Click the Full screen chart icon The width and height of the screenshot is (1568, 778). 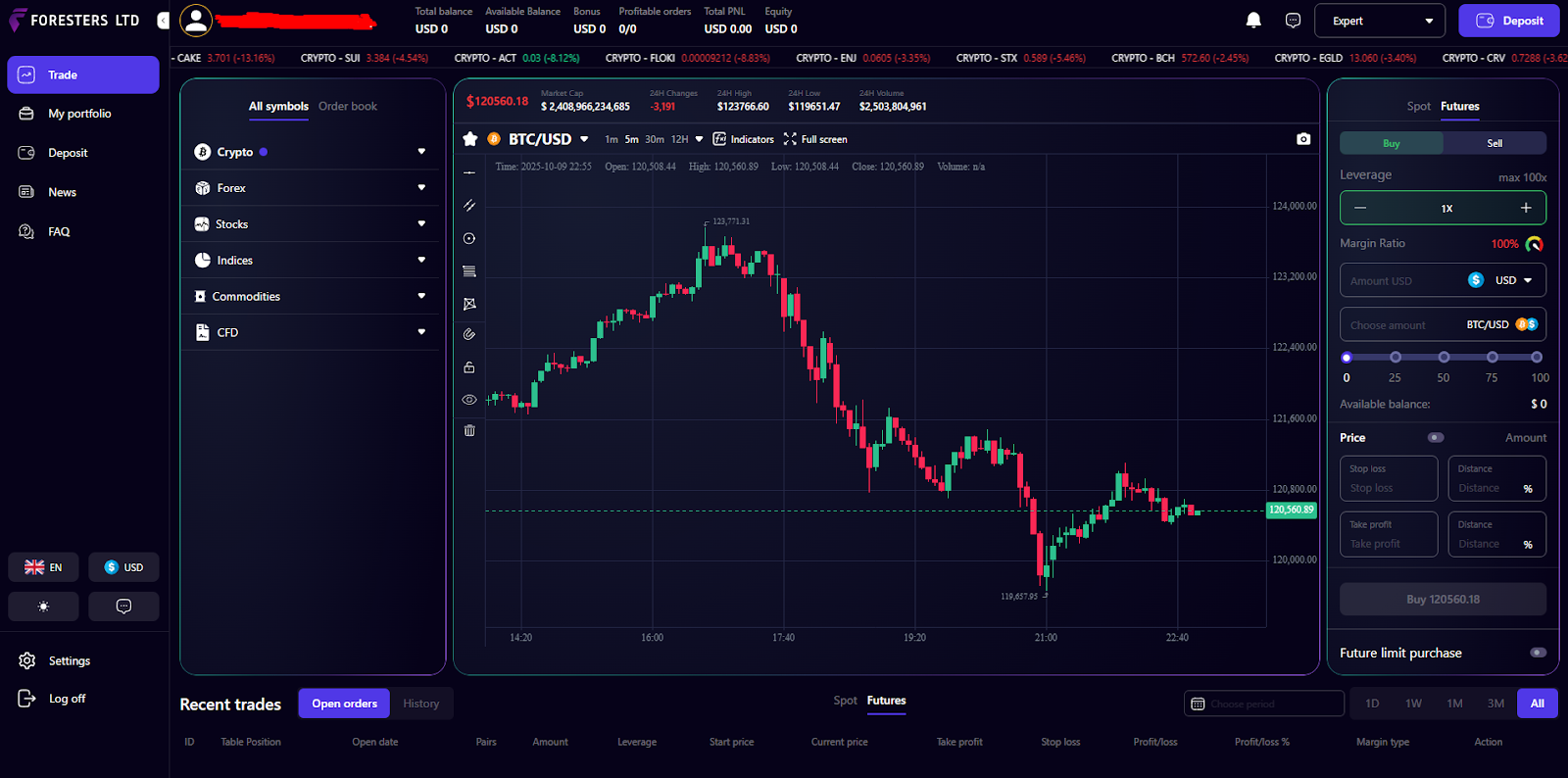pos(790,139)
